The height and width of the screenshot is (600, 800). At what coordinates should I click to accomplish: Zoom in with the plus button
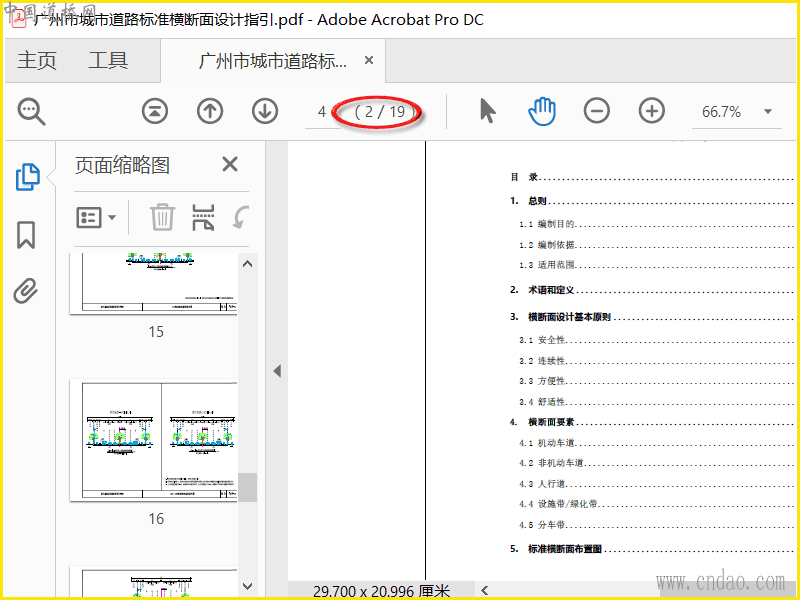click(652, 111)
